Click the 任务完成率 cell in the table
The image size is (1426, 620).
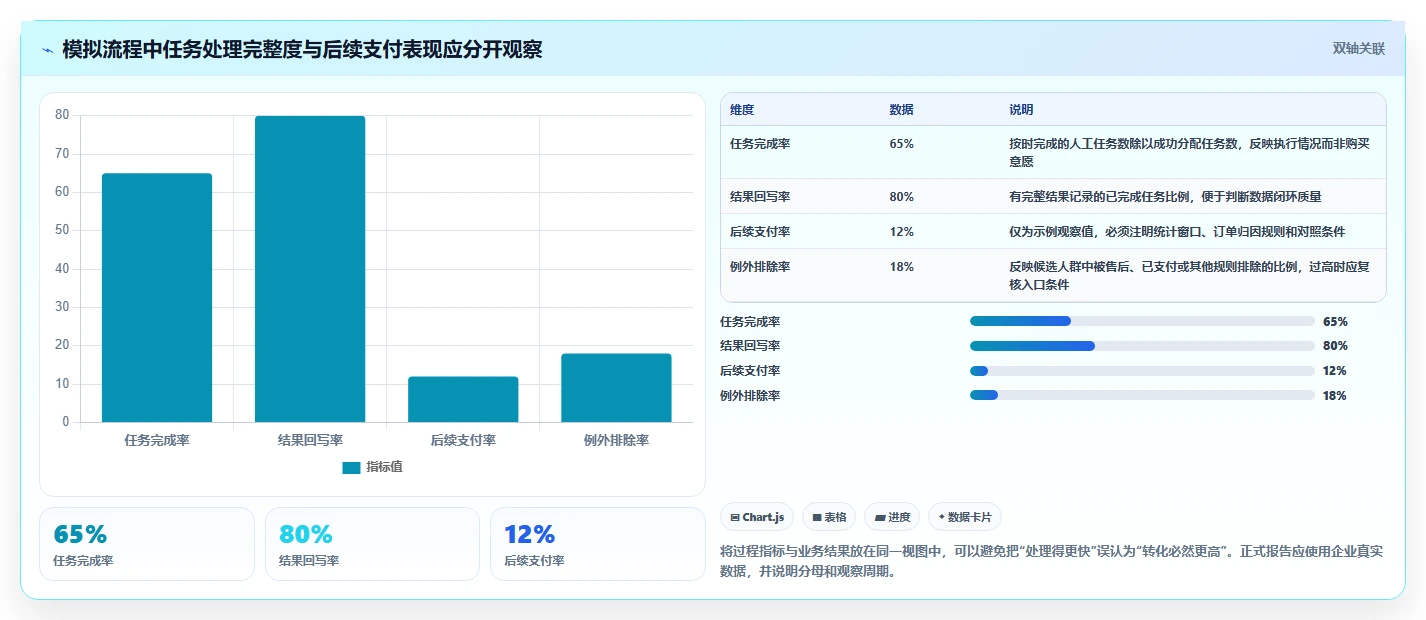(x=760, y=144)
